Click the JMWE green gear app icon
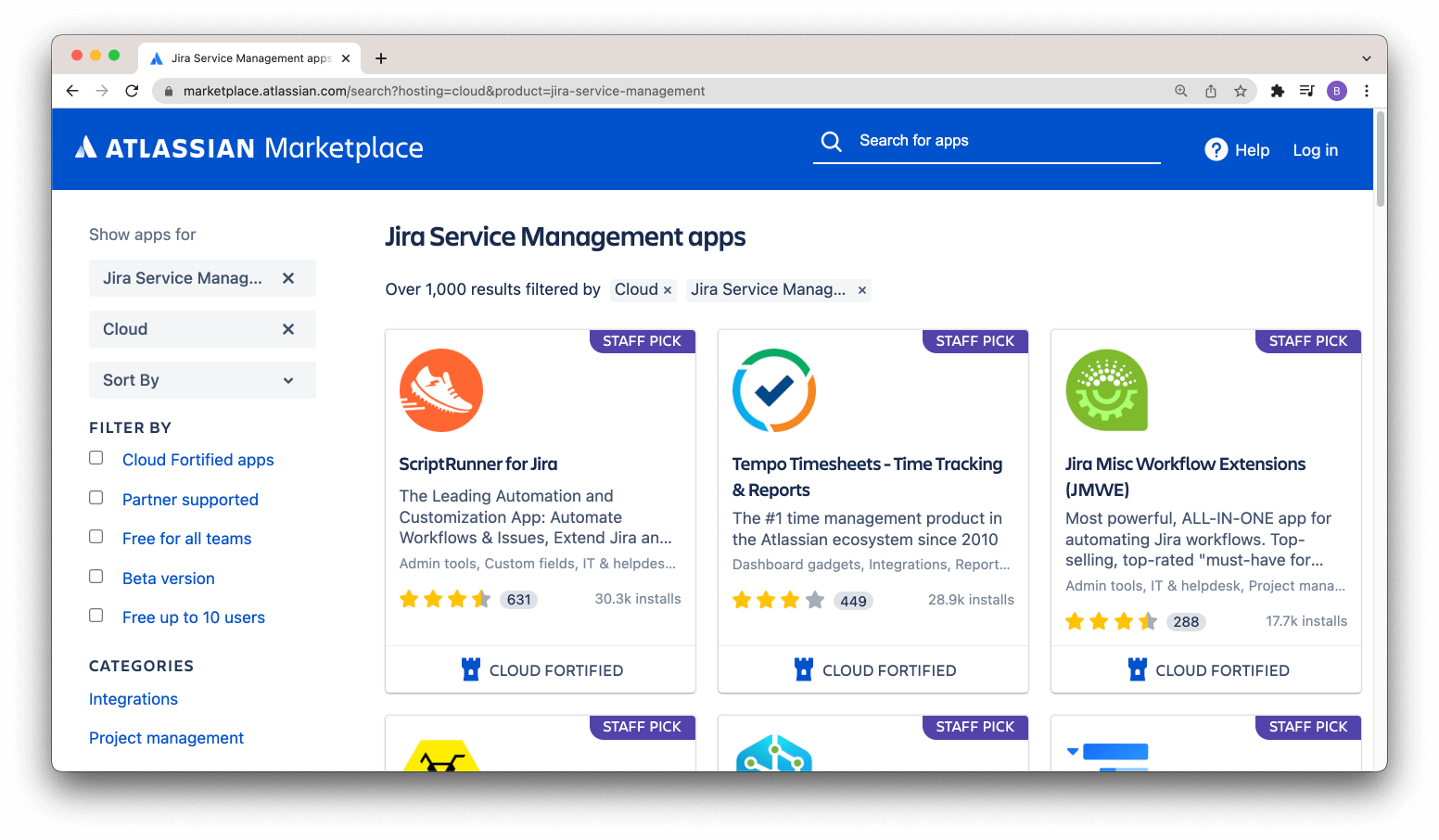 tap(1106, 390)
